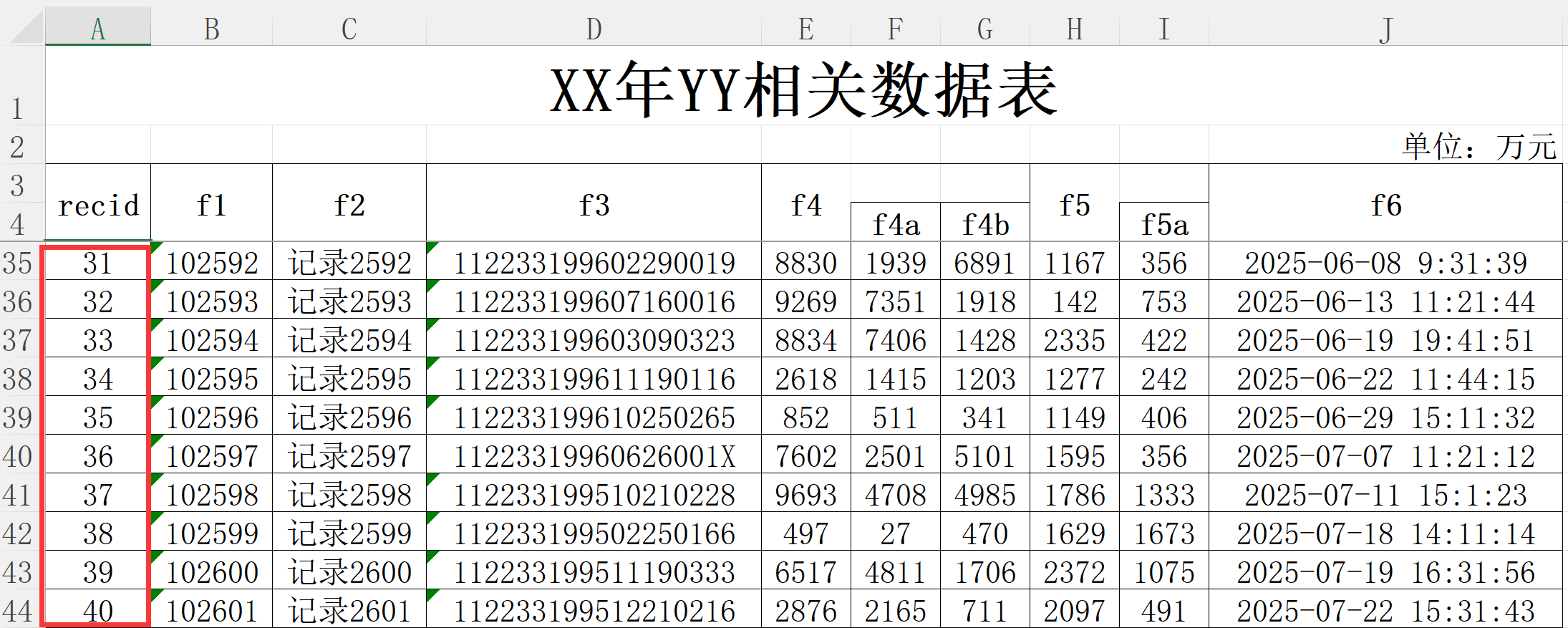Select the f1 cell showing 102600

tap(212, 572)
